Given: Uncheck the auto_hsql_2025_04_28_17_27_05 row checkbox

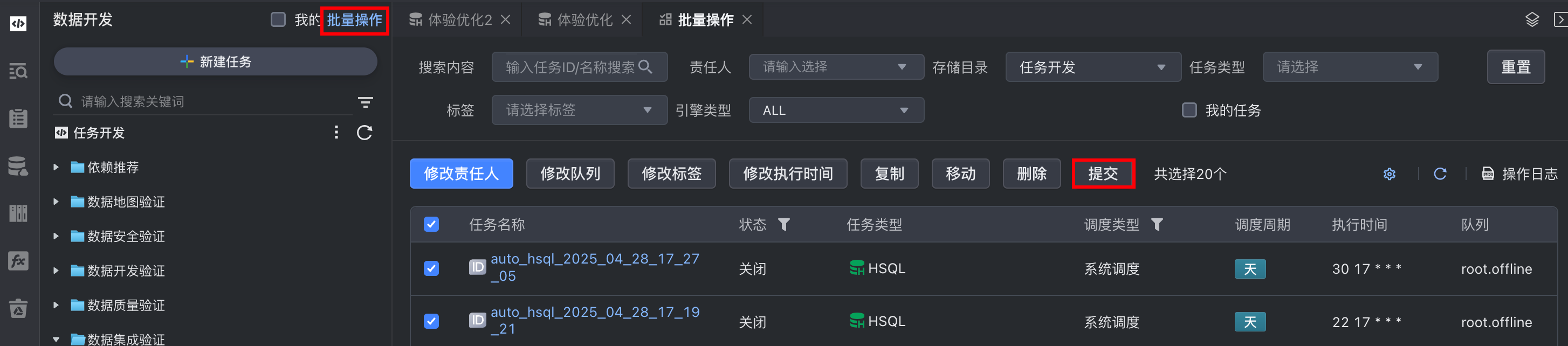Looking at the screenshot, I should (x=431, y=268).
